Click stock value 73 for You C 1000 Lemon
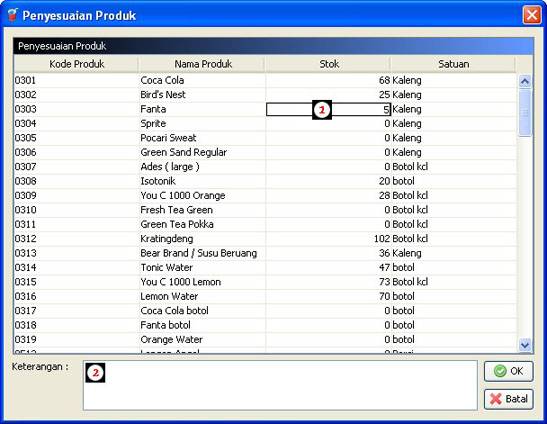Image resolution: width=547 pixels, height=424 pixels. point(384,282)
